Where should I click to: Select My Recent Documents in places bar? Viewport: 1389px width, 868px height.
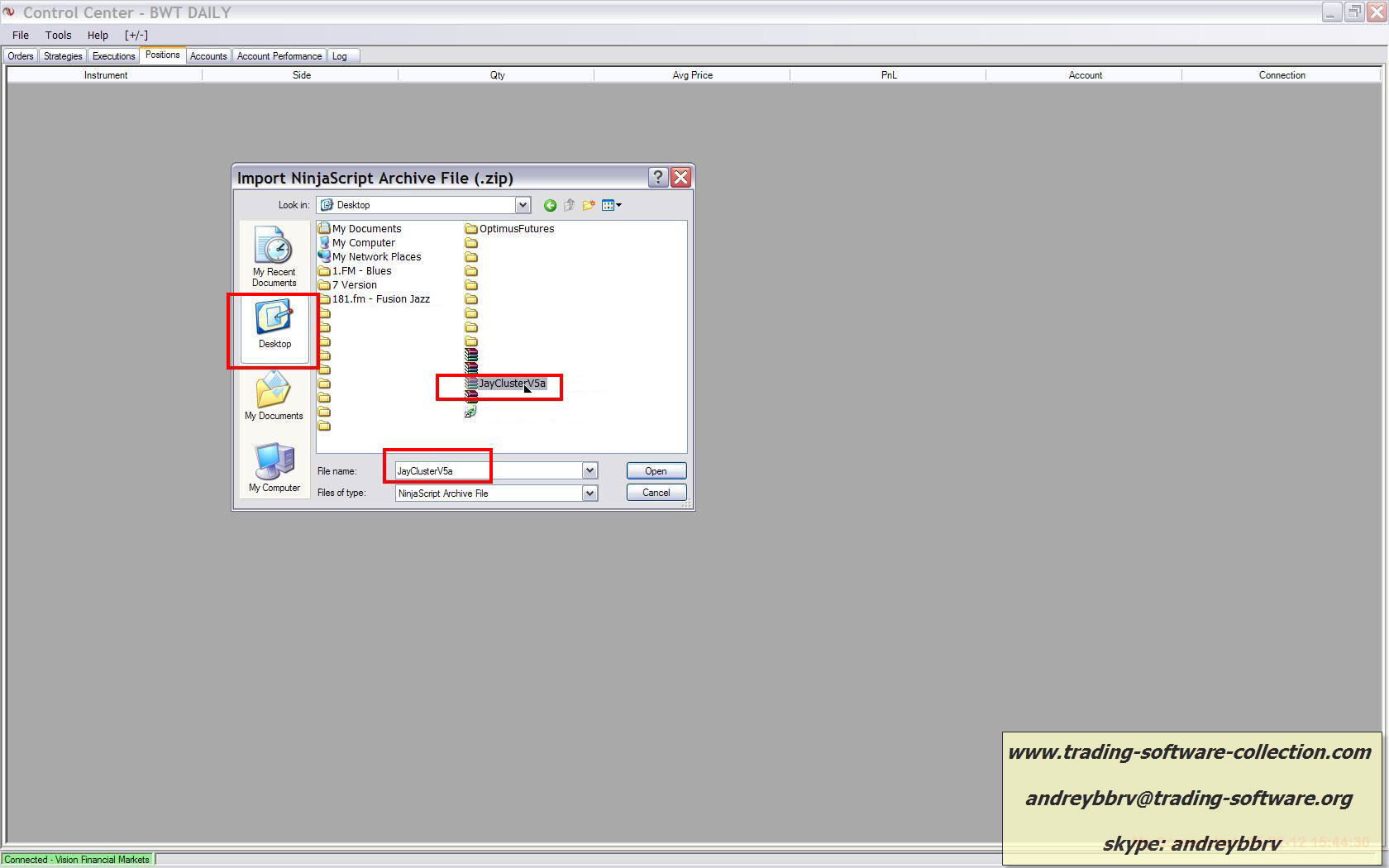tap(274, 256)
